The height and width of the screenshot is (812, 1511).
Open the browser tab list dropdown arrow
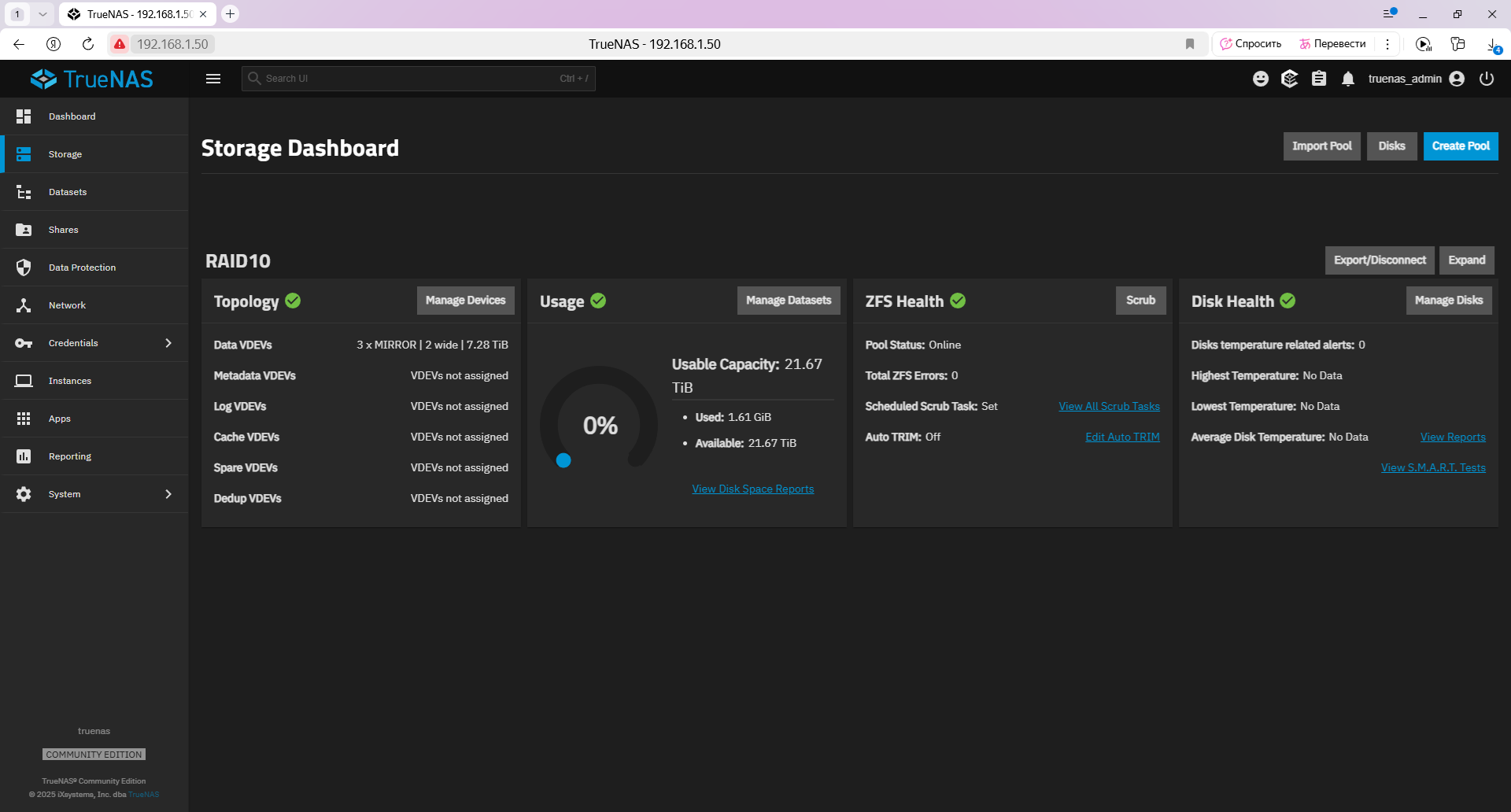pyautogui.click(x=42, y=14)
